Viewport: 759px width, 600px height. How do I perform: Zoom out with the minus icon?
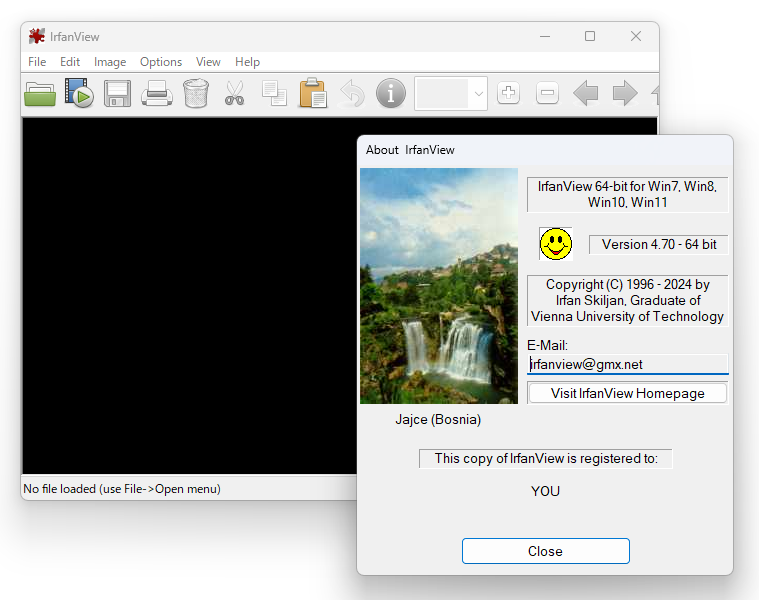(x=547, y=93)
